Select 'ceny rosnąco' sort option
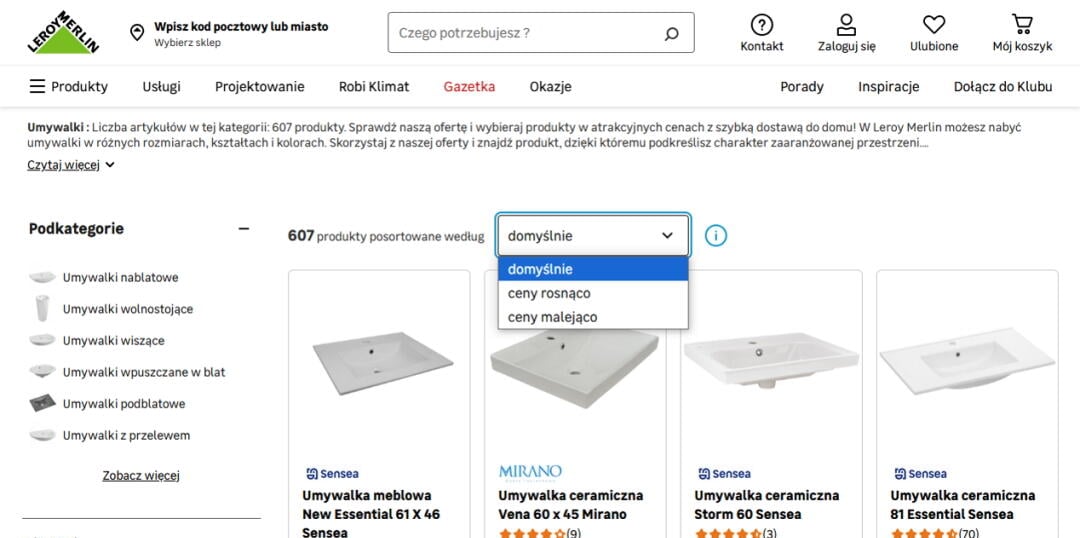This screenshot has width=1080, height=538. (549, 293)
